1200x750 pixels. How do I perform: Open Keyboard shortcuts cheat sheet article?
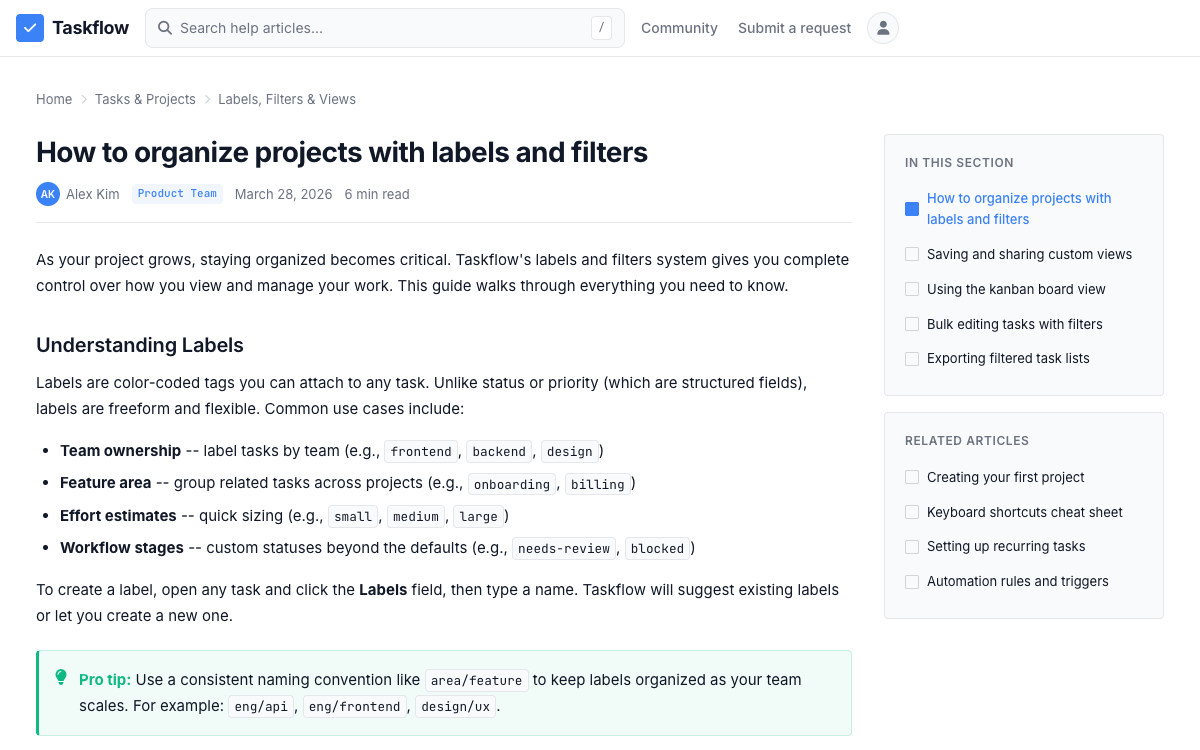[x=1025, y=512]
